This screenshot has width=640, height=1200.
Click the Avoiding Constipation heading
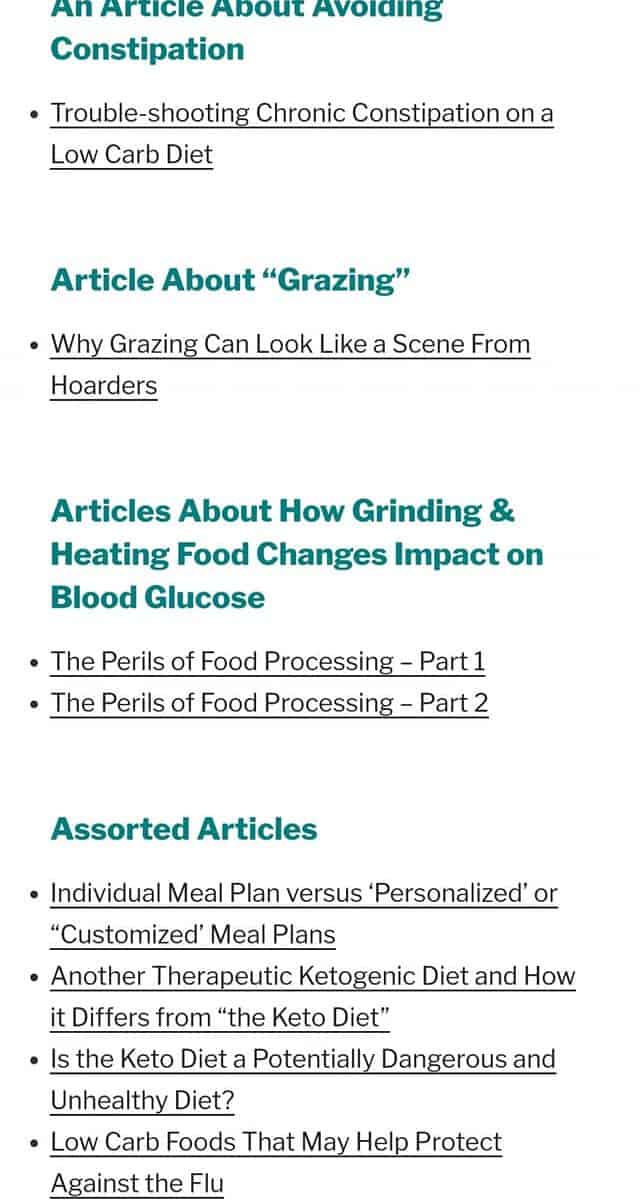[x=247, y=30]
